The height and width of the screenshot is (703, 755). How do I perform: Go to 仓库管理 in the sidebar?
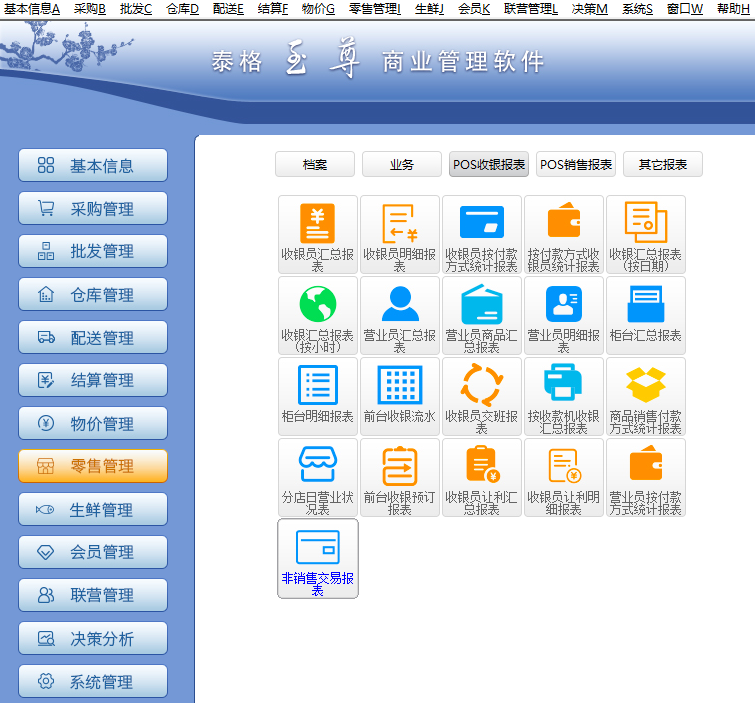point(93,295)
